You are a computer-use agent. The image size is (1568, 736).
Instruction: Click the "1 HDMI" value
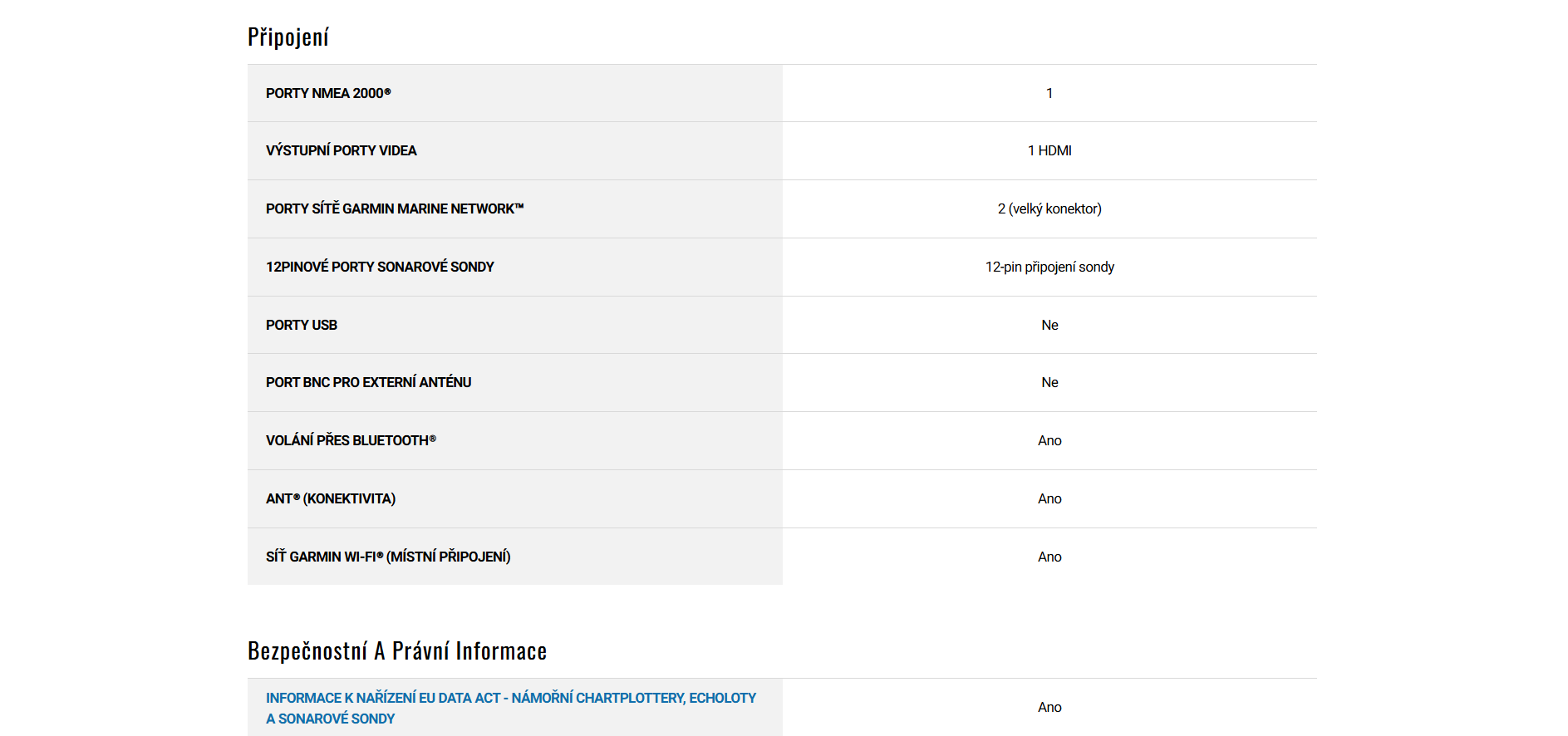(1049, 150)
